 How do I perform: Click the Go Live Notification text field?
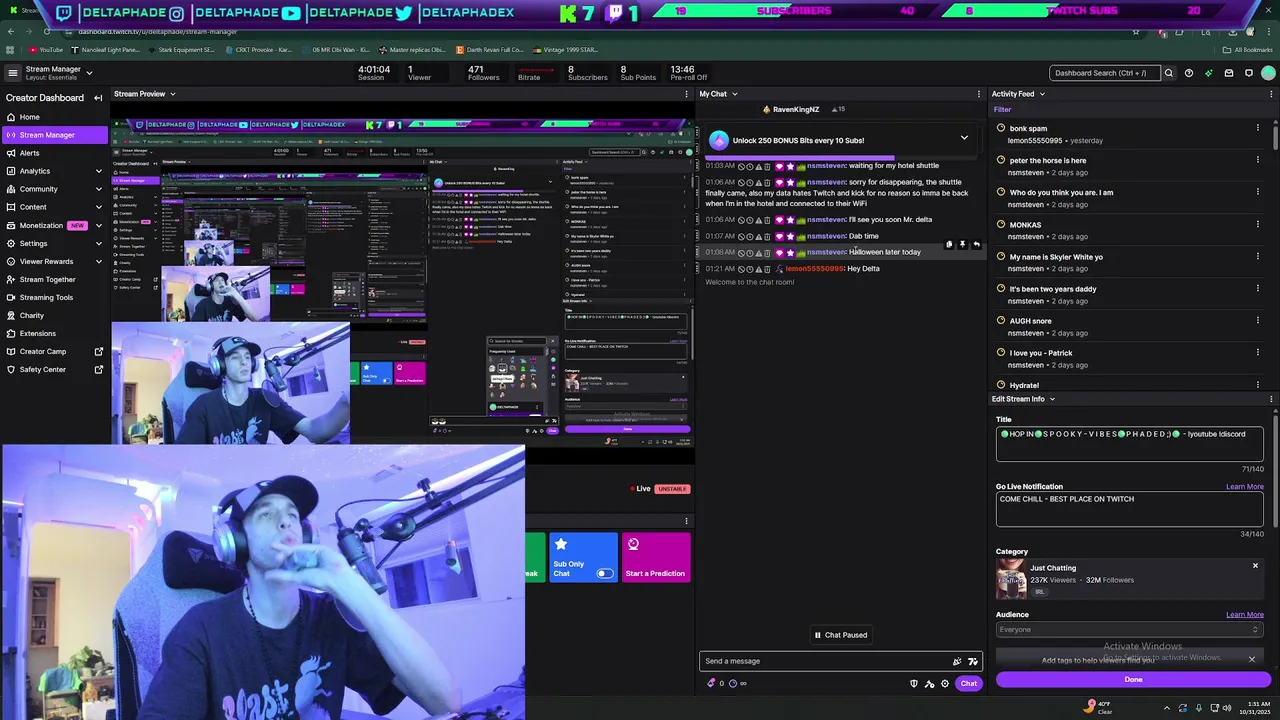[x=1129, y=509]
